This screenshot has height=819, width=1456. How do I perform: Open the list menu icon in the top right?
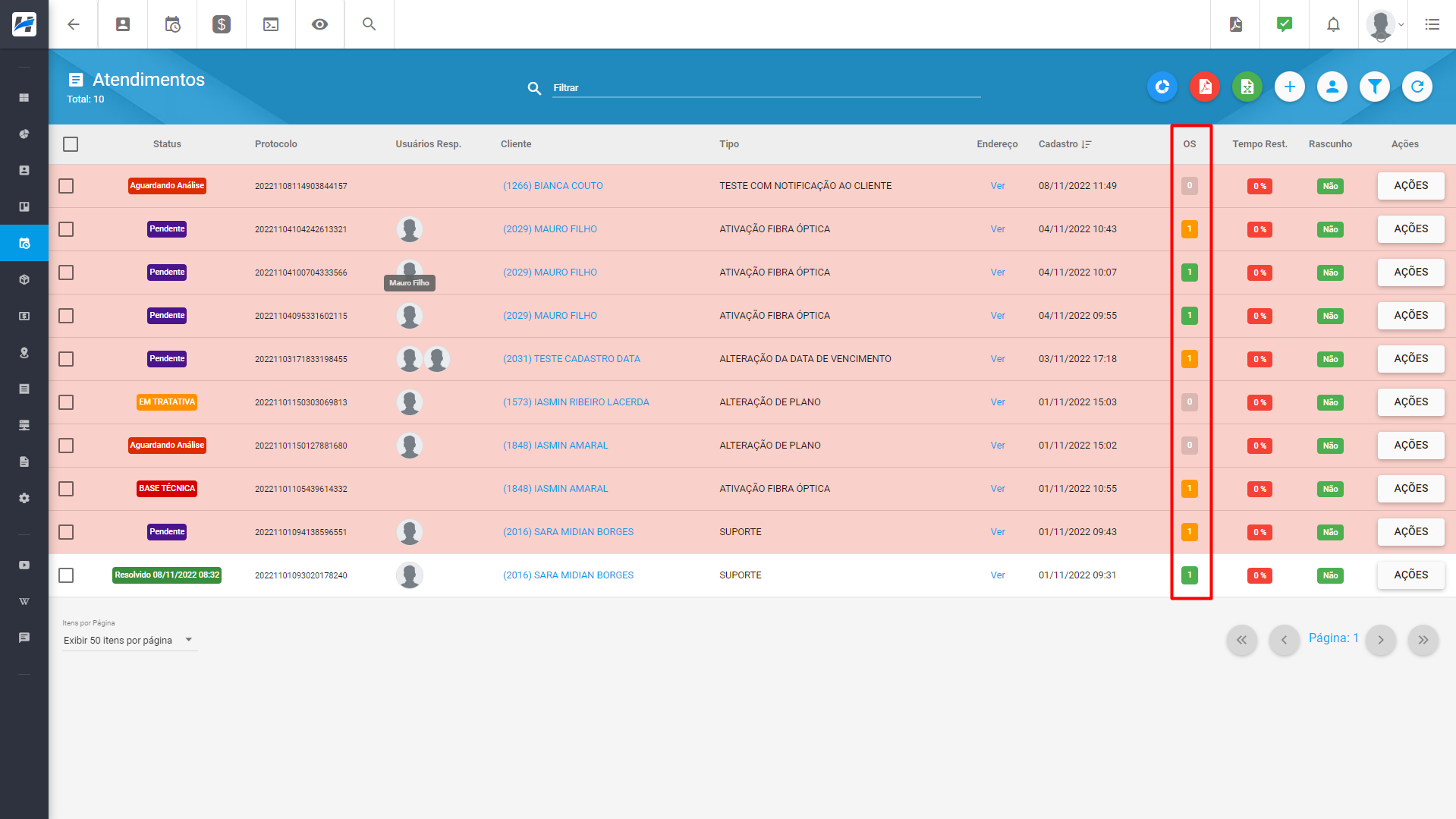(1432, 24)
